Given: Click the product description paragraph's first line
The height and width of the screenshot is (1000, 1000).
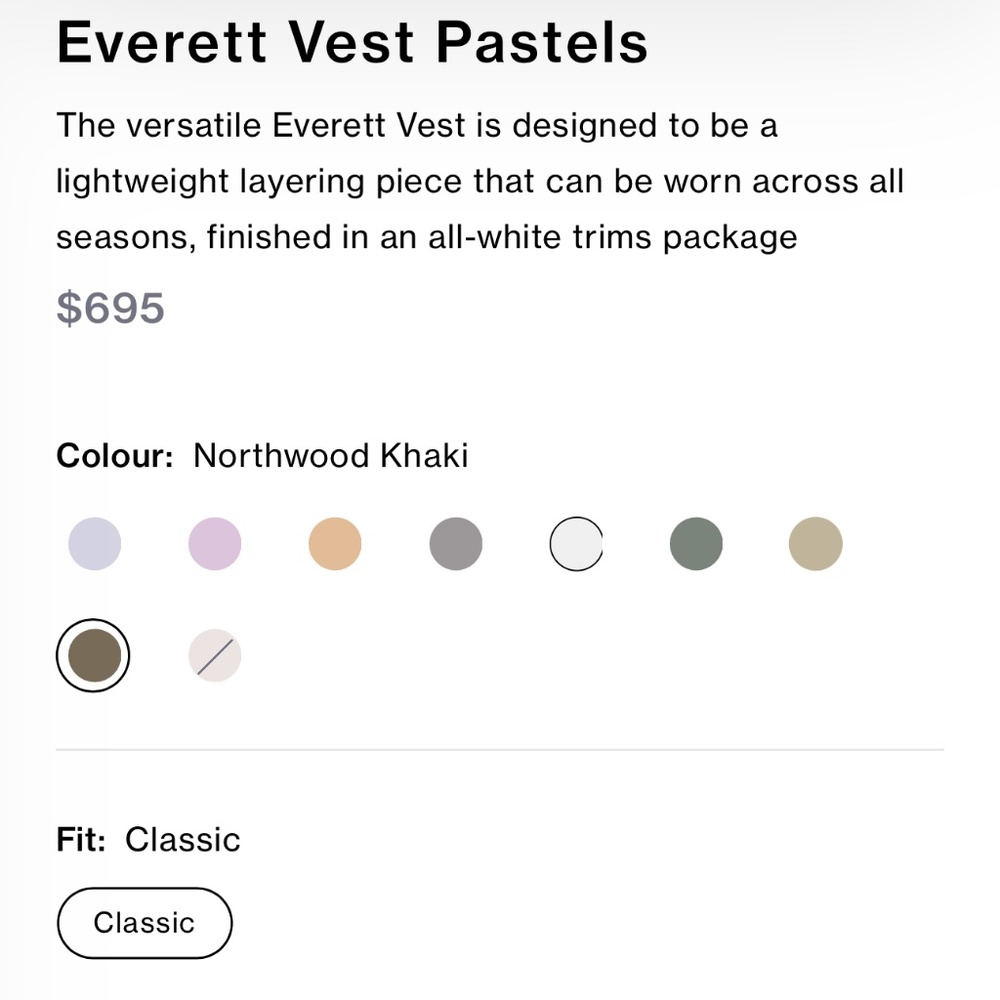Looking at the screenshot, I should click(x=417, y=126).
